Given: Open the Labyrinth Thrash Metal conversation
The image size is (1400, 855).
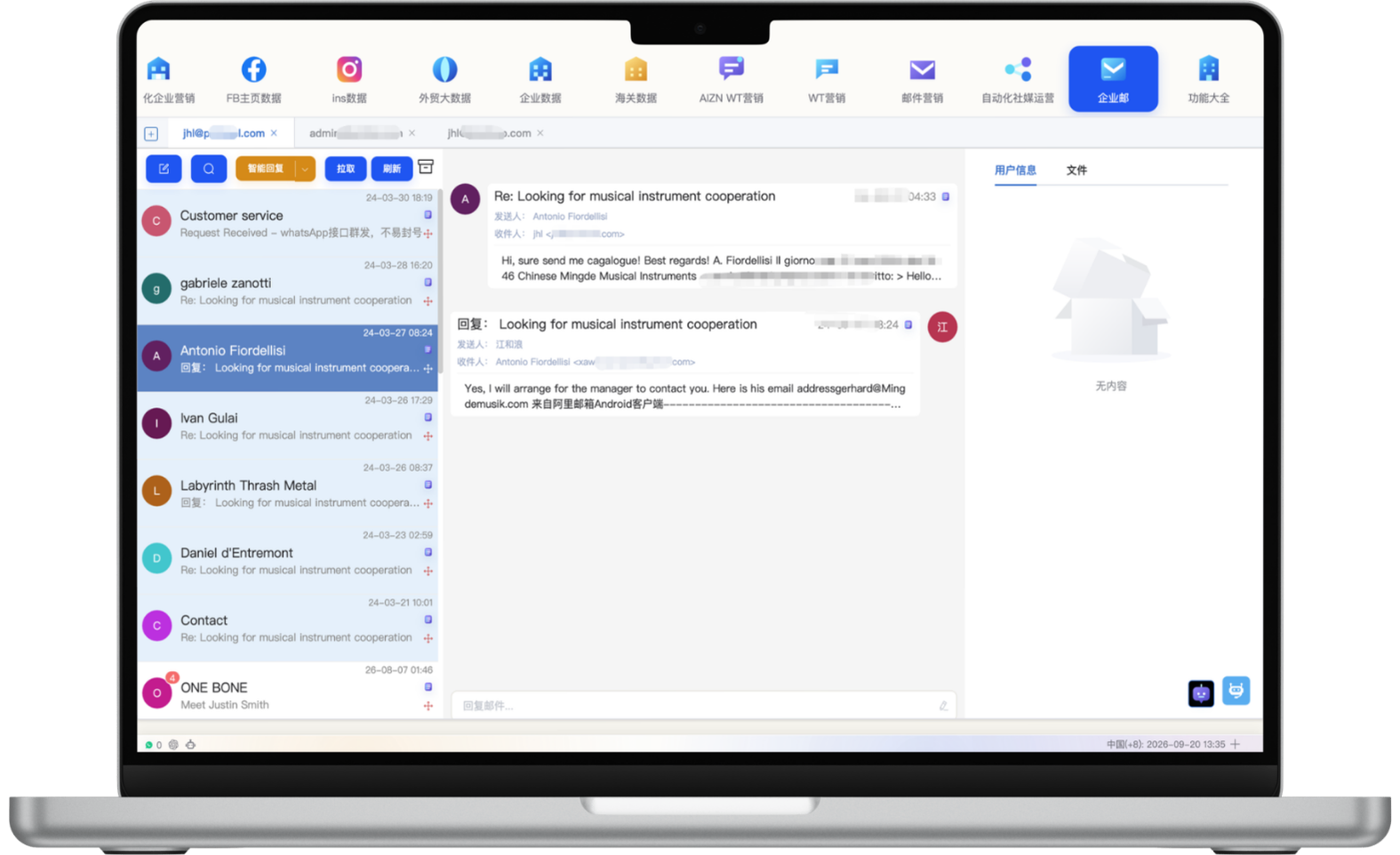Looking at the screenshot, I should pyautogui.click(x=288, y=492).
